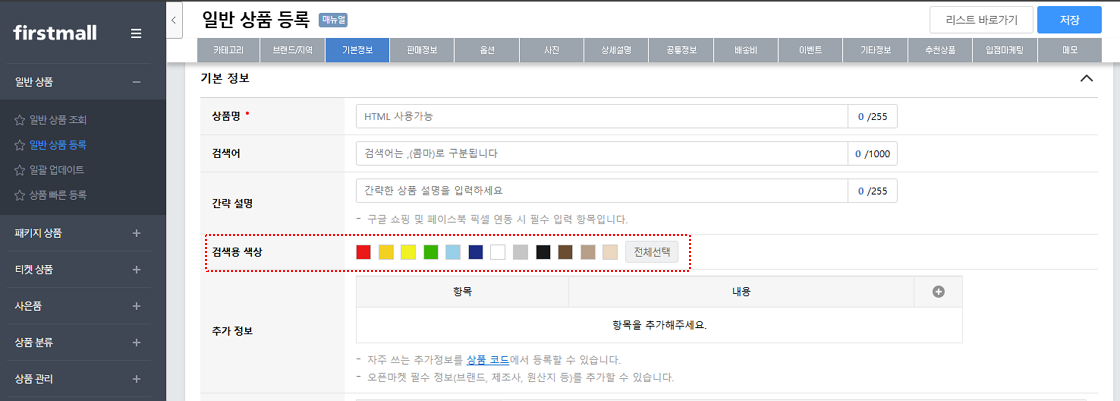Viewport: 1120px width, 401px height.
Task: Open the 공통정보 tab
Action: (681, 51)
